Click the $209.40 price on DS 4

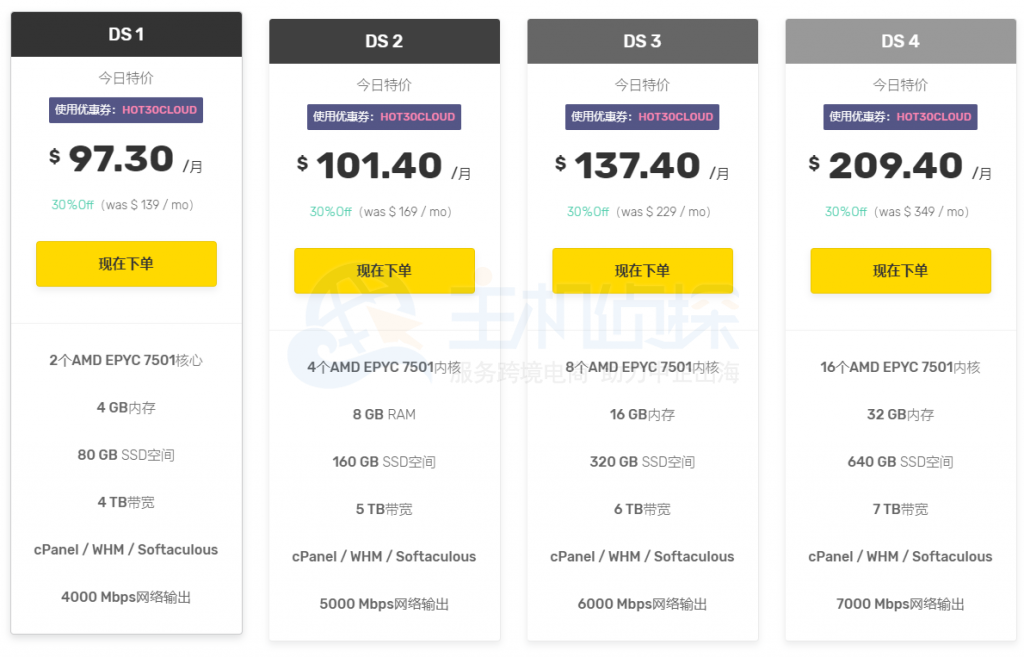pos(893,166)
